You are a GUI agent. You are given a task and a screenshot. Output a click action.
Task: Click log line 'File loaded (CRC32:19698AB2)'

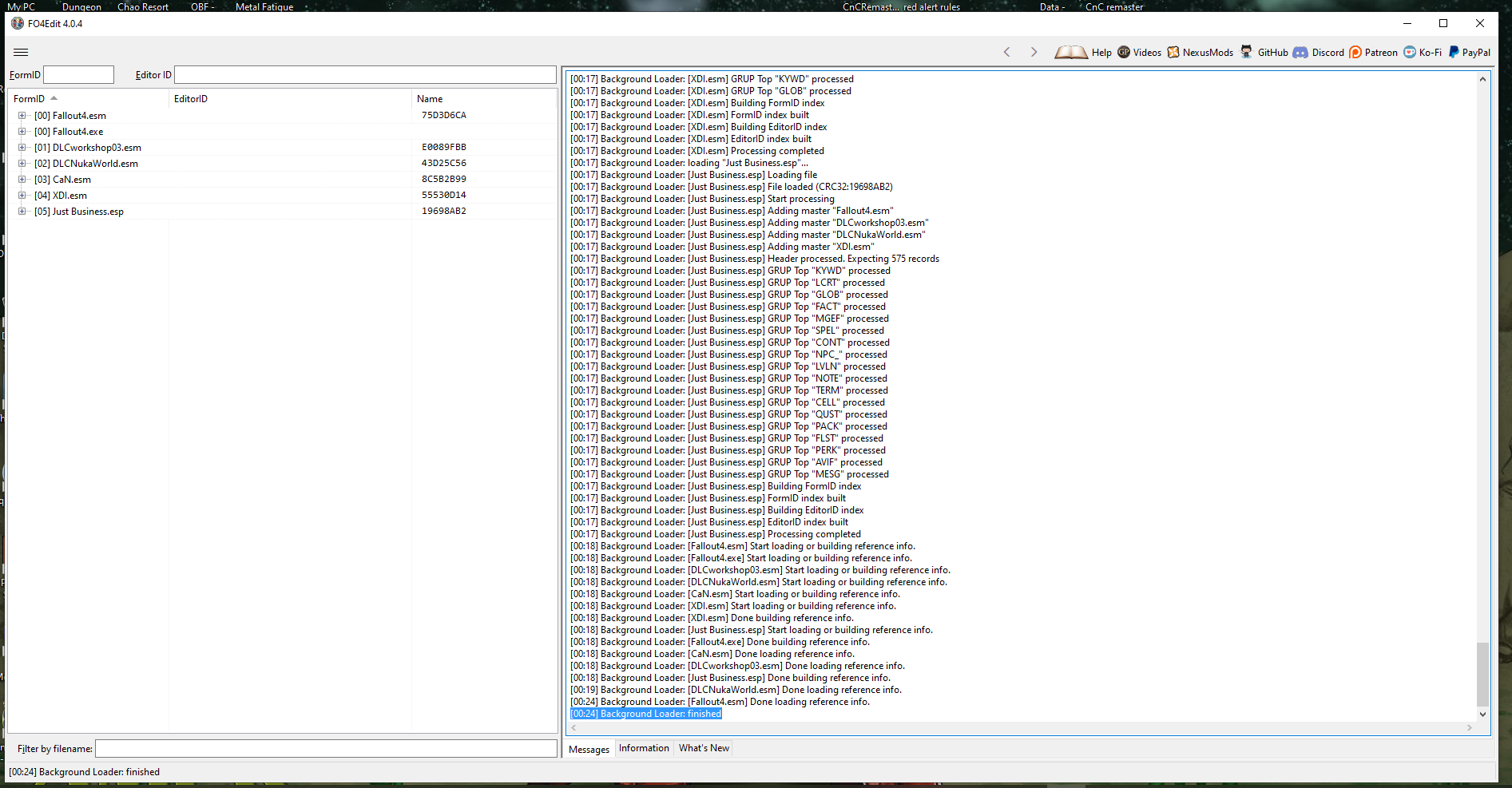click(x=732, y=187)
